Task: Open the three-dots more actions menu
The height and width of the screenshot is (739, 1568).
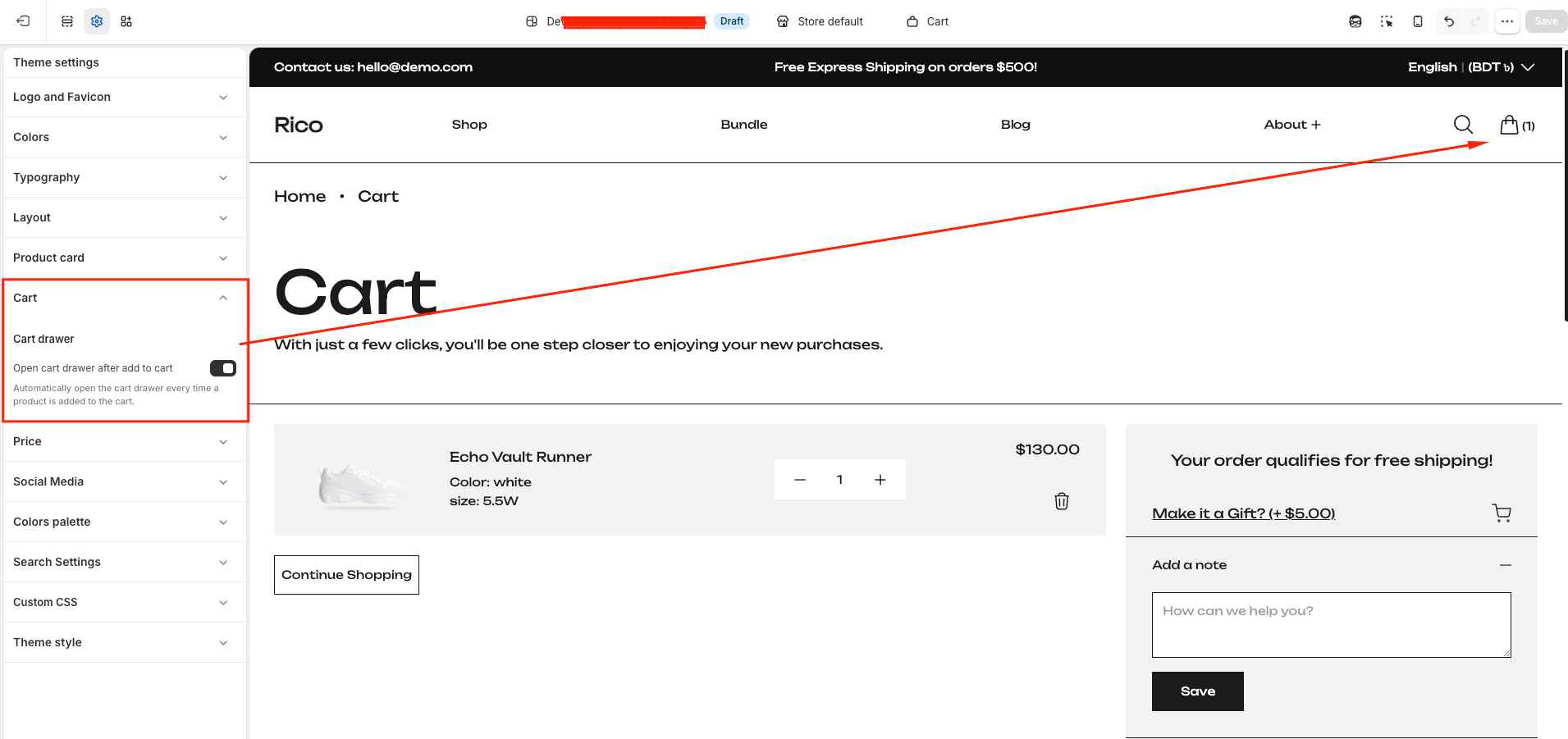Action: tap(1507, 21)
